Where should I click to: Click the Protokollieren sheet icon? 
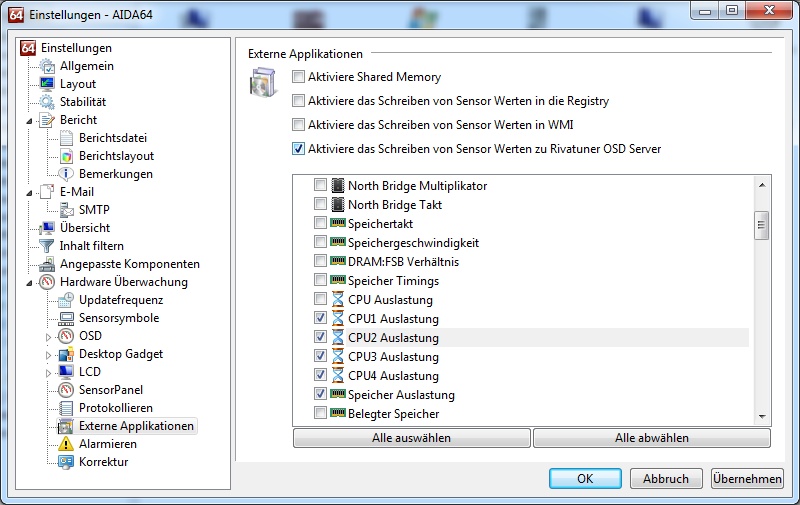(x=66, y=408)
